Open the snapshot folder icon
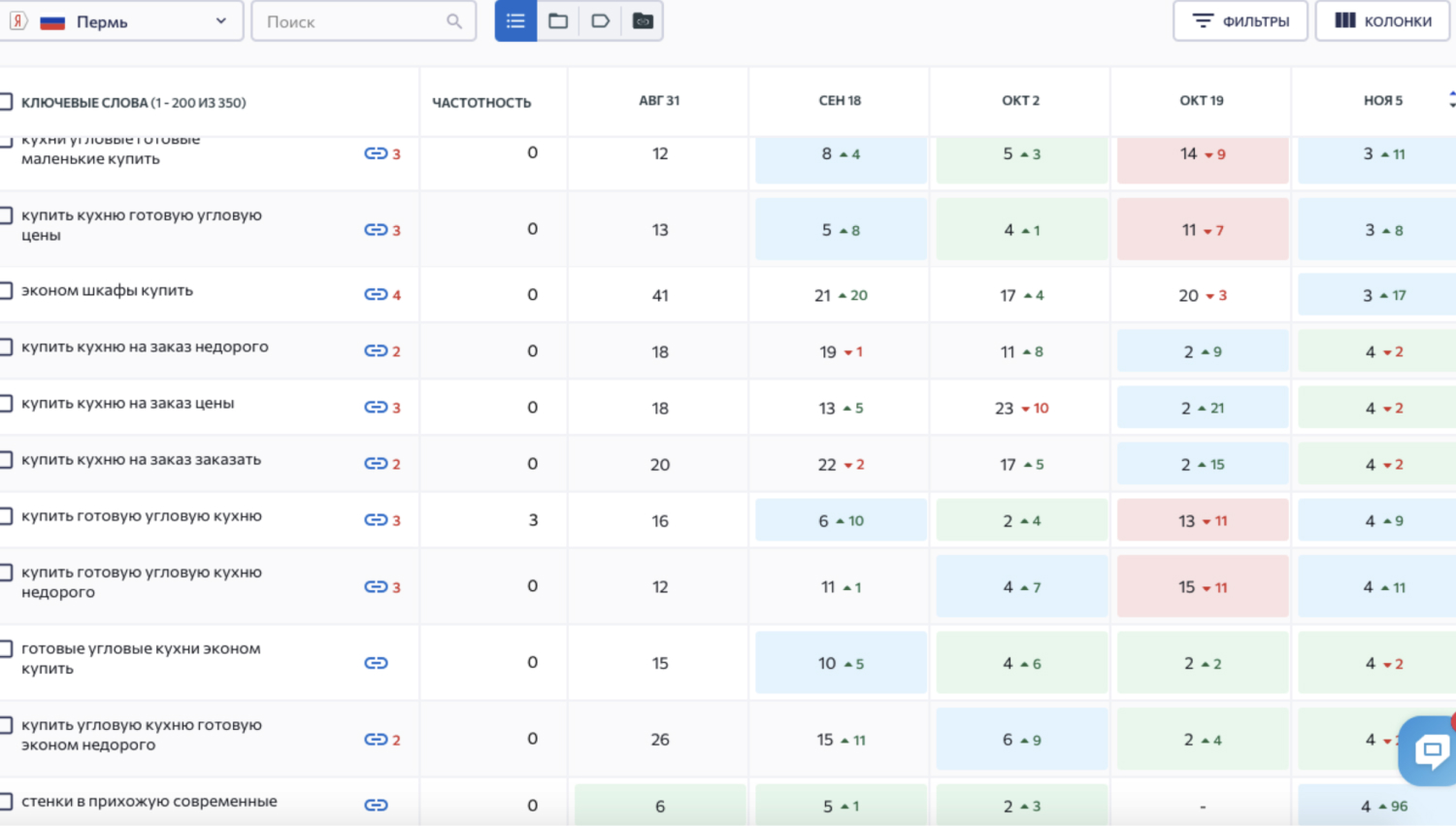The image size is (1456, 826). click(x=643, y=21)
